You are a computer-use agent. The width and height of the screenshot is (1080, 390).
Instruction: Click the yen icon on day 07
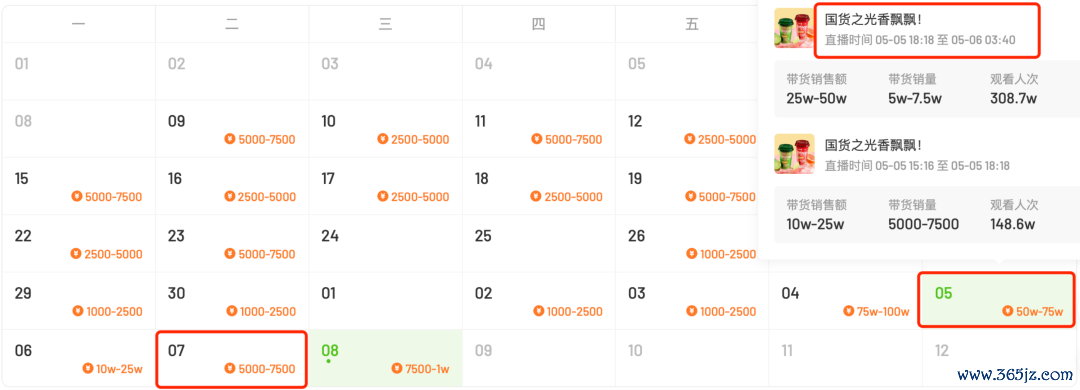coord(229,369)
